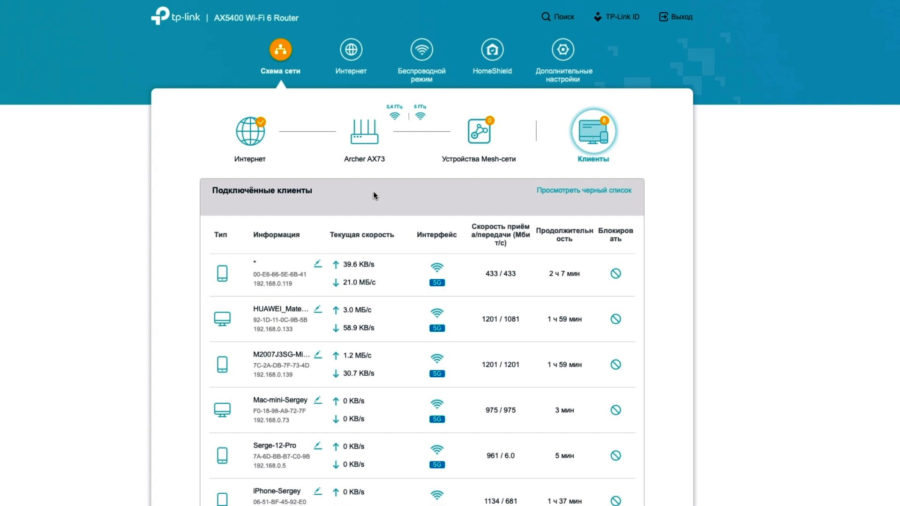Click the Тип column header

coord(220,235)
